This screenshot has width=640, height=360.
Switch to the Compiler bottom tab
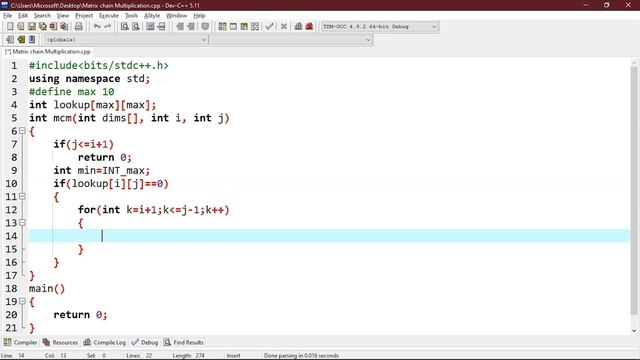pos(20,342)
